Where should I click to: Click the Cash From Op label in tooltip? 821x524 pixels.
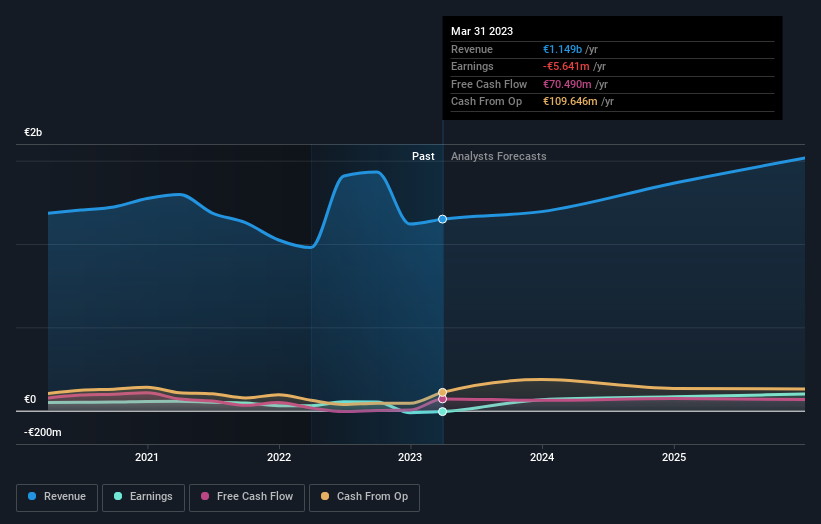coord(486,102)
